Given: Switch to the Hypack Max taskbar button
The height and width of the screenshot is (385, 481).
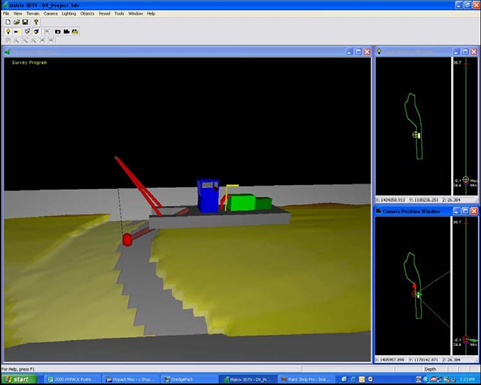Looking at the screenshot, I should coord(130,379).
